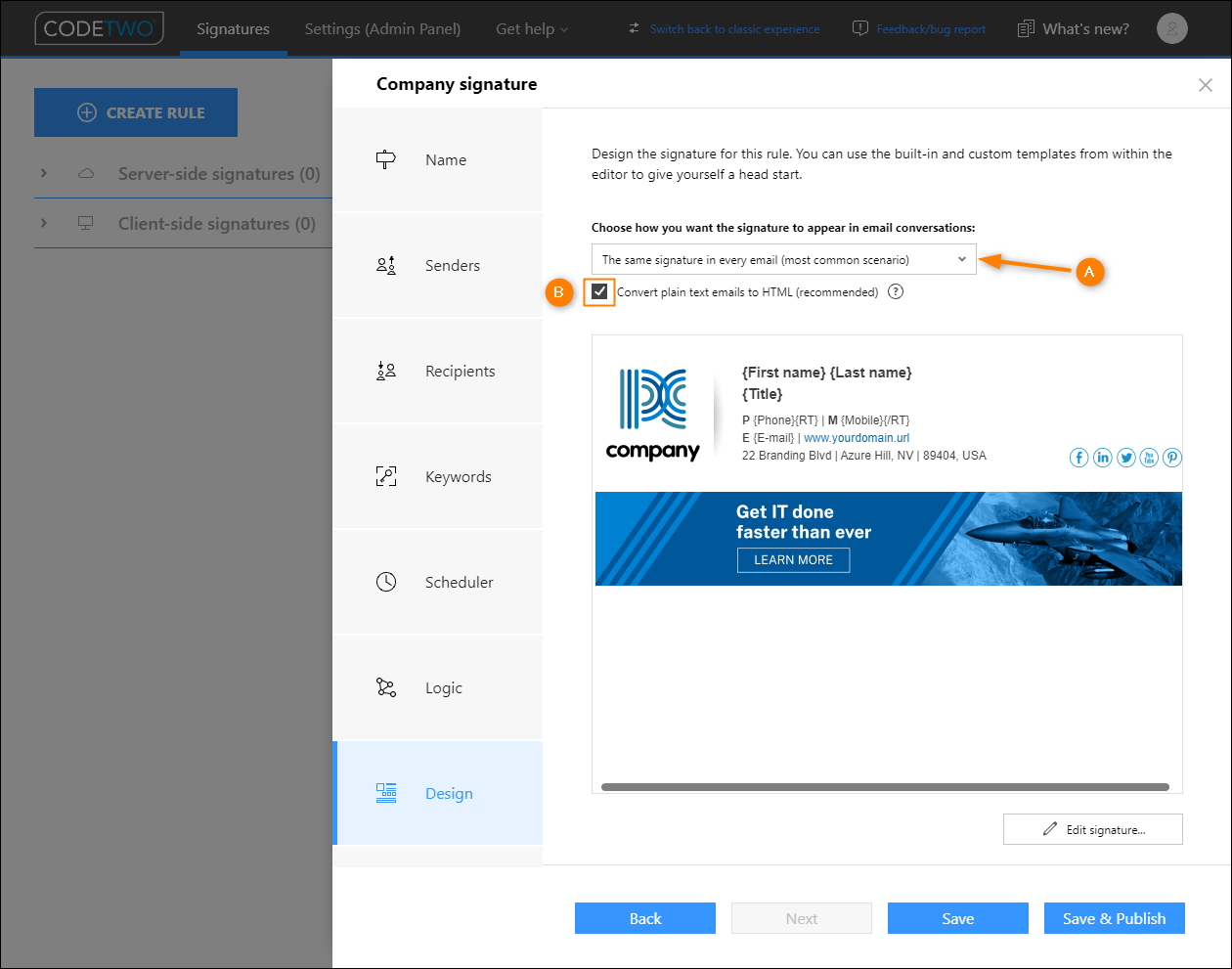Open the user account avatar
1232x969 pixels.
pos(1171,28)
